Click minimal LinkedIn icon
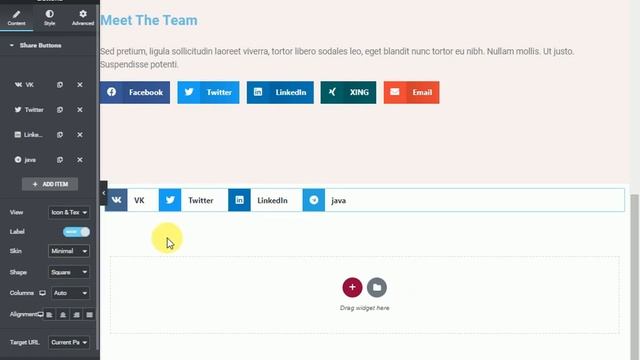This screenshot has width=640, height=360. pos(239,200)
